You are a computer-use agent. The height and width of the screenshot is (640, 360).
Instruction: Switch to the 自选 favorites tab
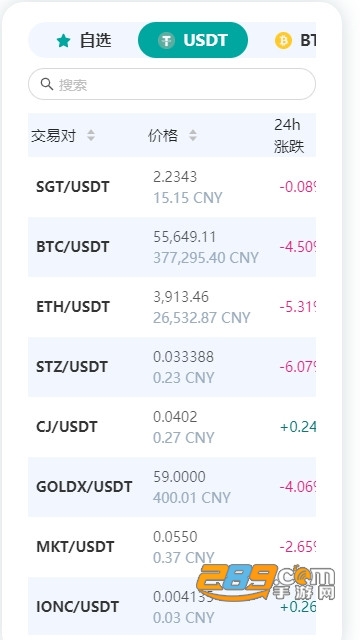[84, 40]
